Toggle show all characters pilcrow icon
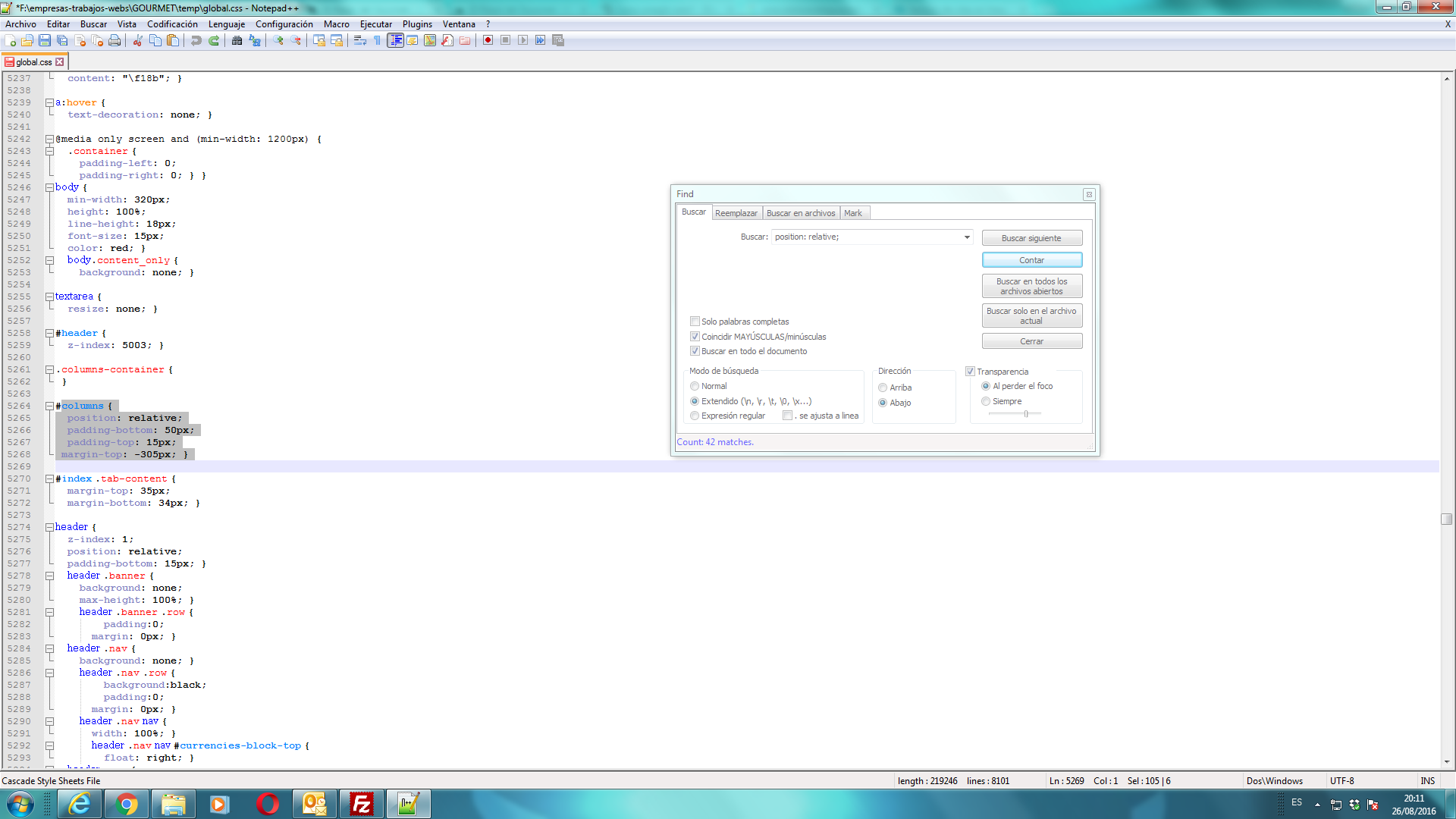1456x819 pixels. 377,40
